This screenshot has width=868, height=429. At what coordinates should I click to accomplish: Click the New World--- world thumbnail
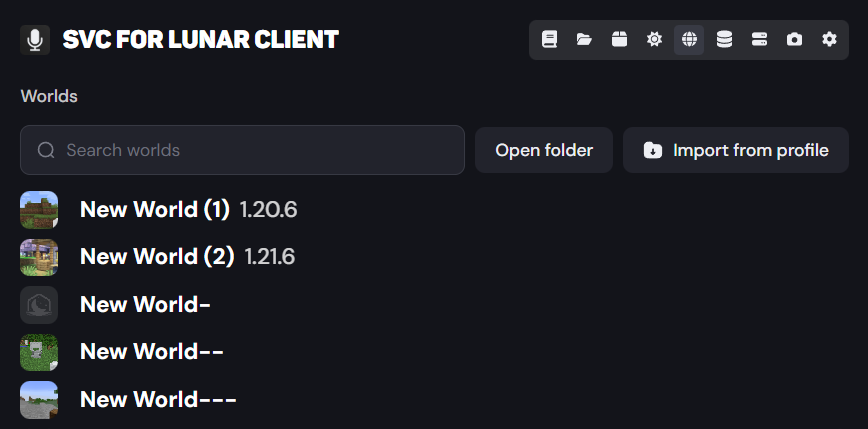coord(39,400)
